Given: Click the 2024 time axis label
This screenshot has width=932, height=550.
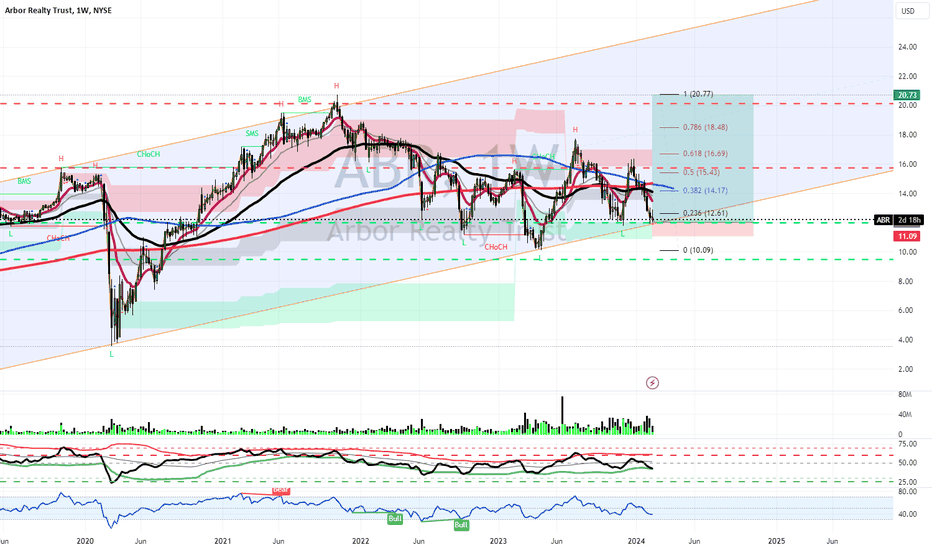Looking at the screenshot, I should 637,542.
